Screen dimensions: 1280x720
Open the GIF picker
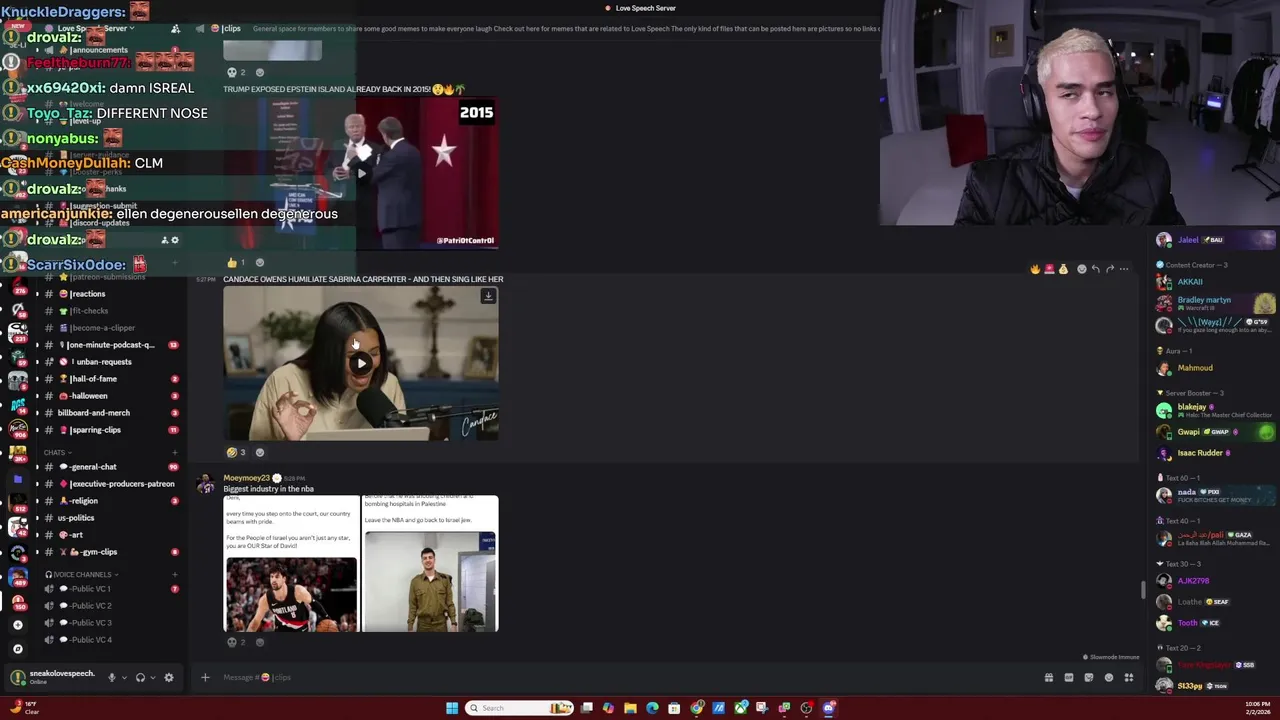[1068, 677]
